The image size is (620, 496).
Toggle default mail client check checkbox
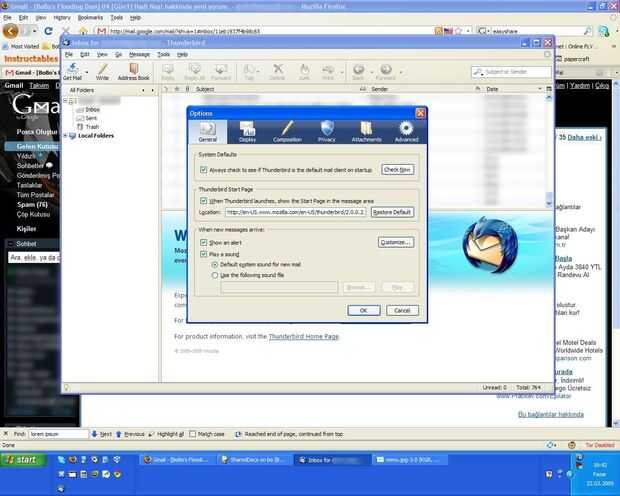click(204, 170)
